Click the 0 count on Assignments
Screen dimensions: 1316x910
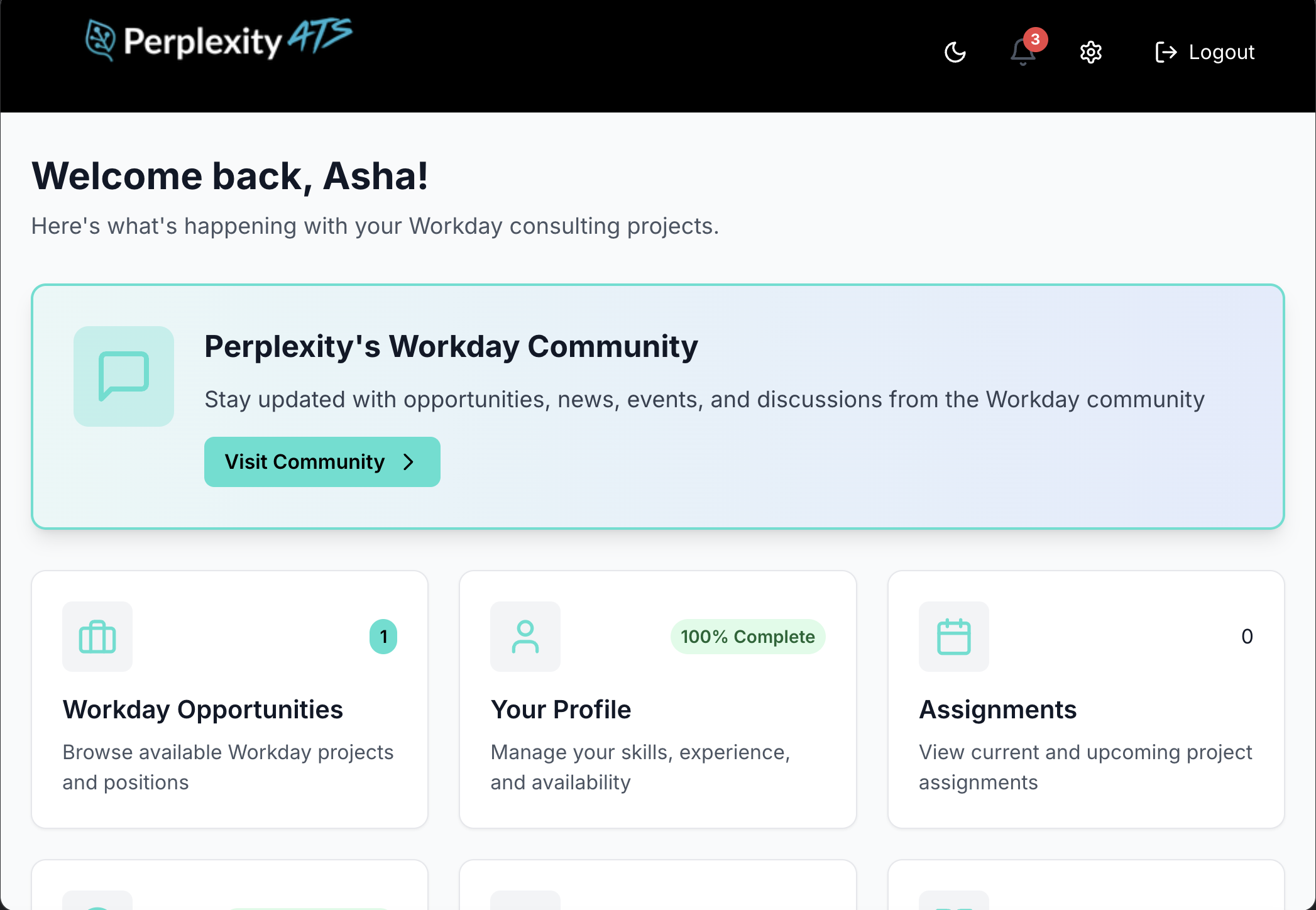click(1246, 637)
